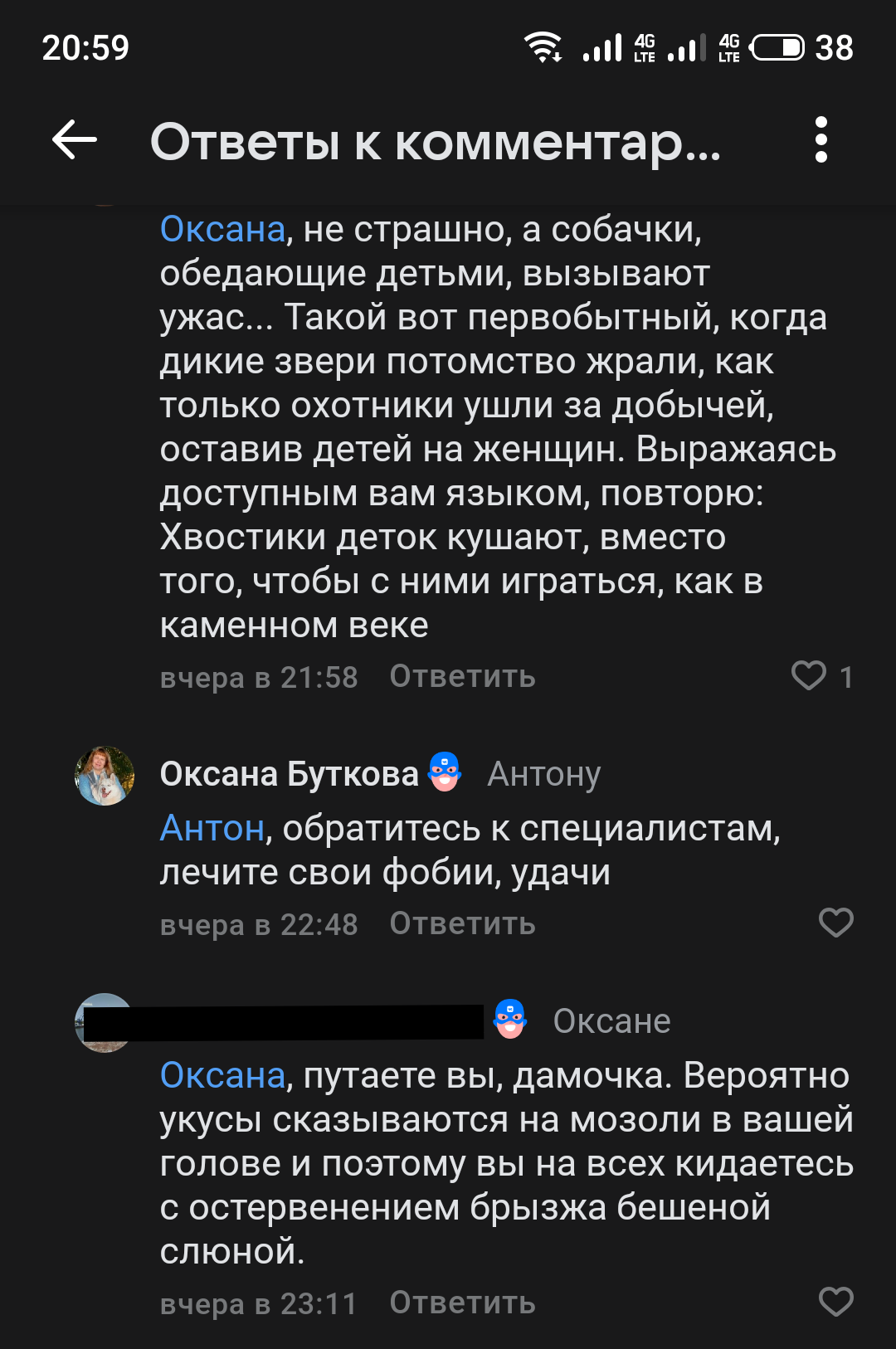896x1349 pixels.
Task: Tap the Антон mention link
Action: click(212, 829)
